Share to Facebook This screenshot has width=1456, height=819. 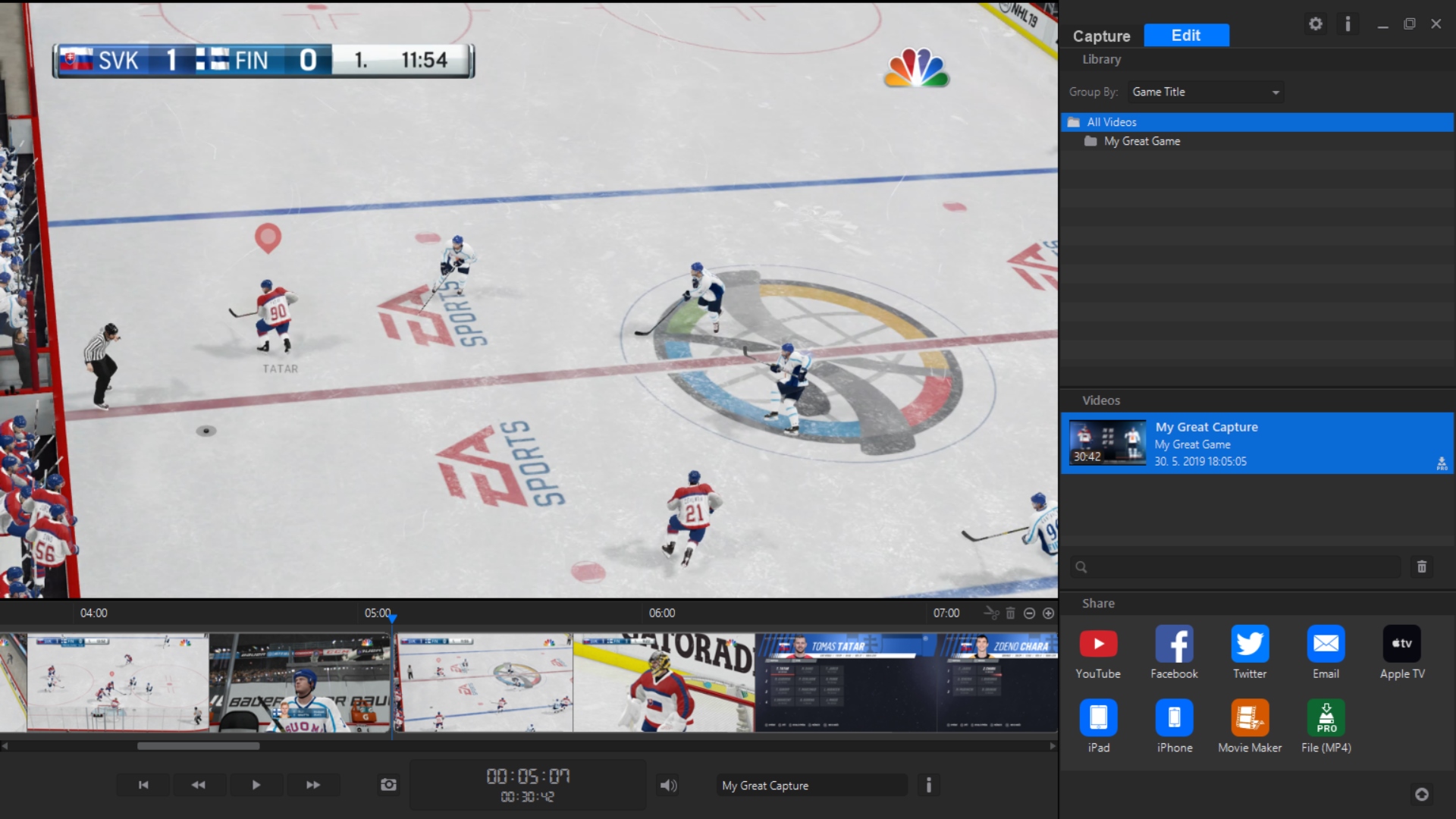tap(1174, 652)
